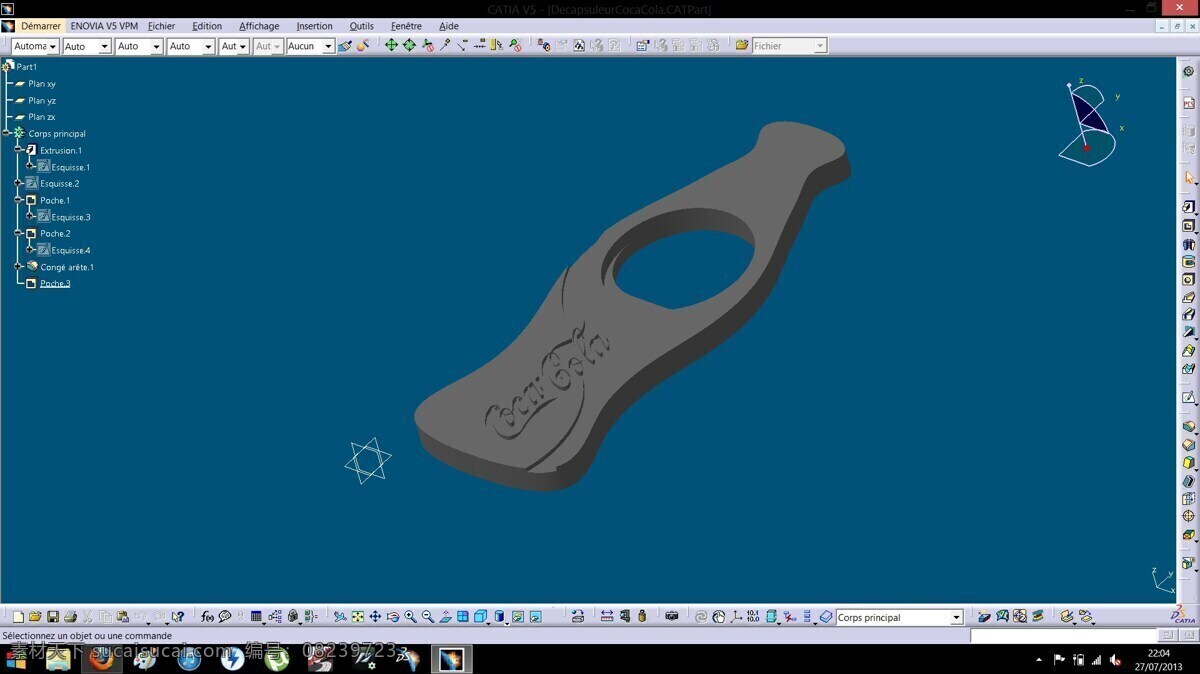Open the Fichier menu
The width and height of the screenshot is (1200, 674).
tap(161, 26)
